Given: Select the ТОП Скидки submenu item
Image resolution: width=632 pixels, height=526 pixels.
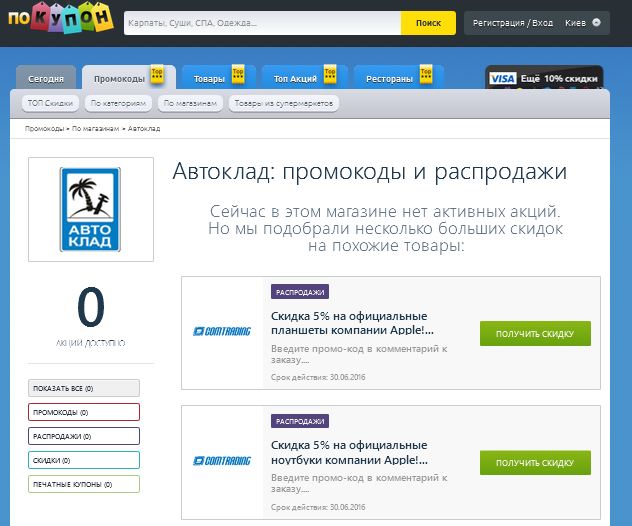Looking at the screenshot, I should 51,103.
